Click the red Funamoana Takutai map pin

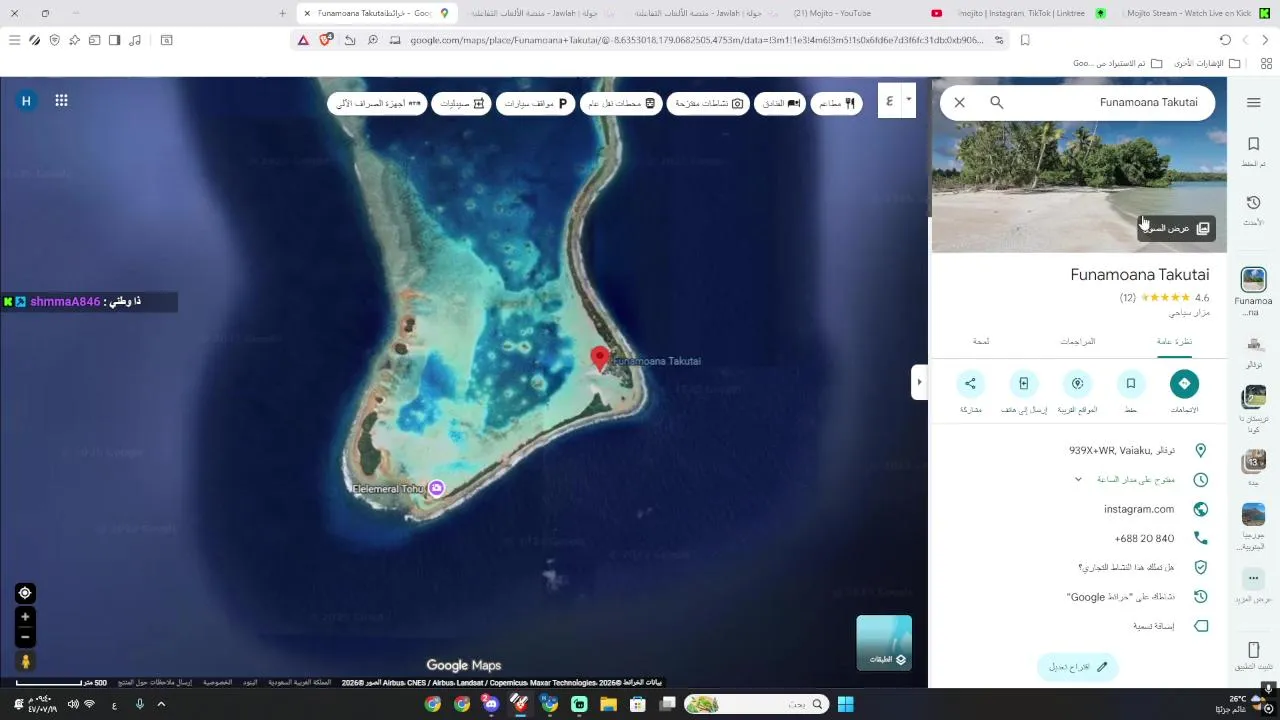click(x=600, y=359)
